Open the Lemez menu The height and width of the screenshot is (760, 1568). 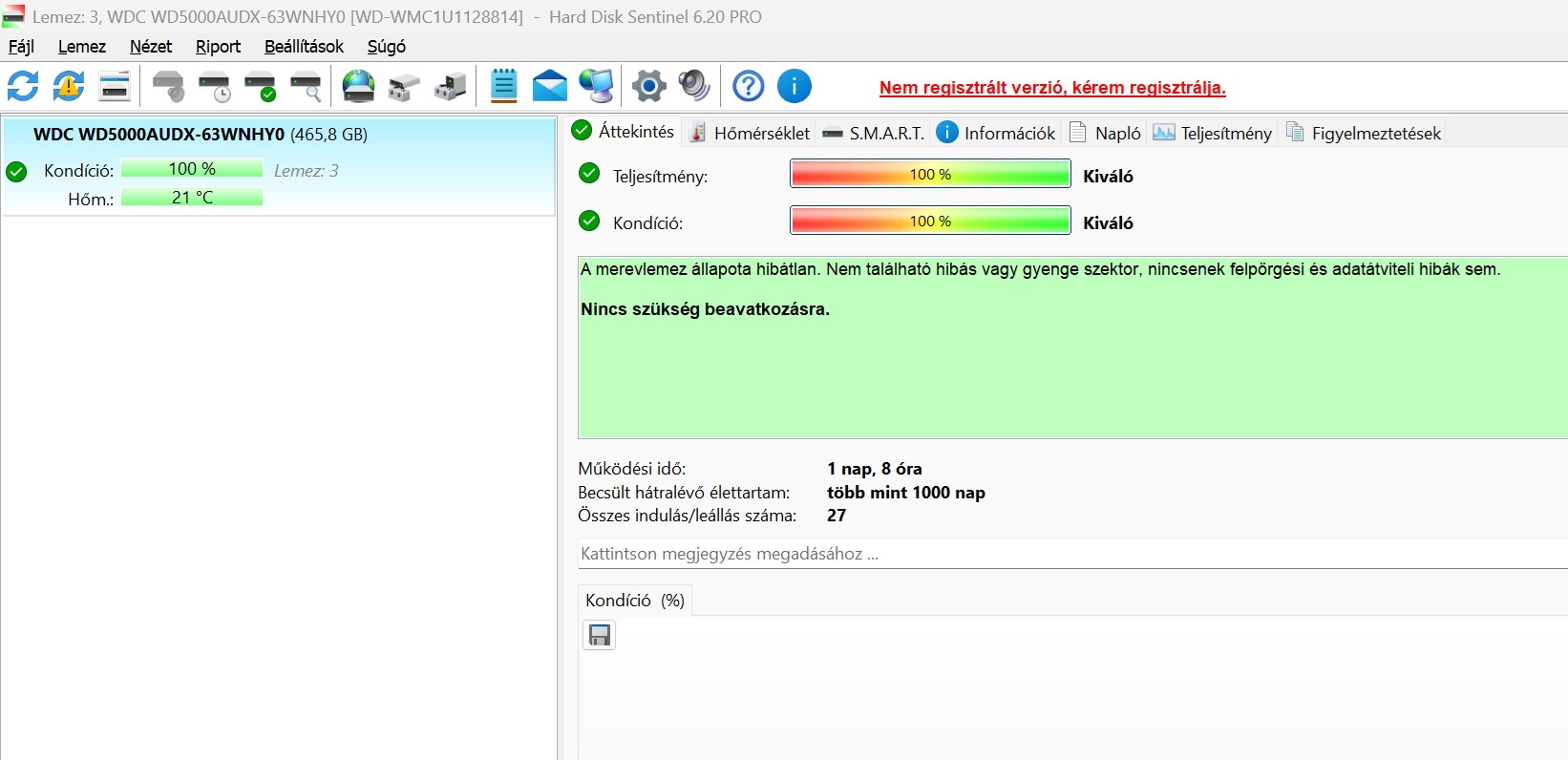82,46
